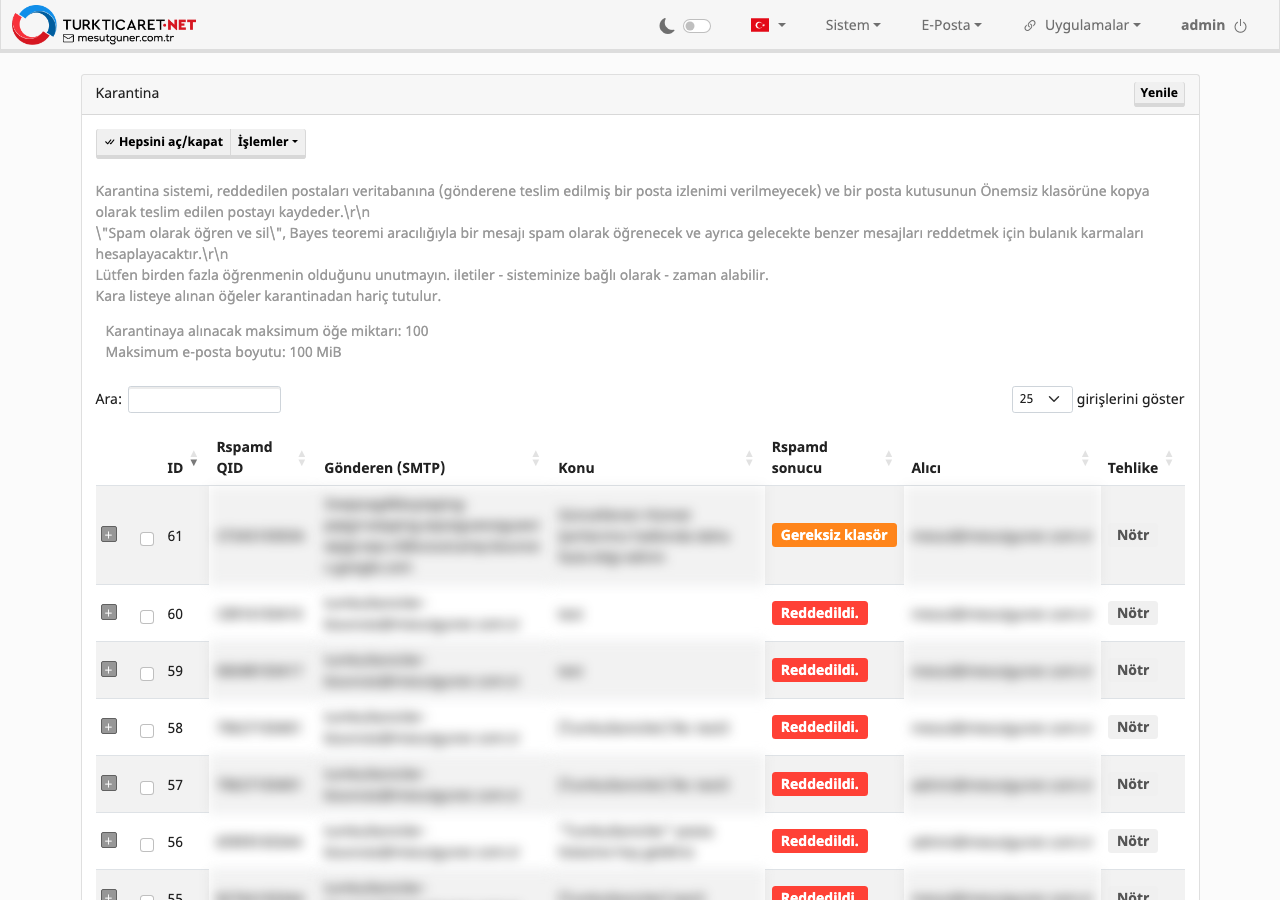Expand row 60 with plus icon

click(x=109, y=612)
